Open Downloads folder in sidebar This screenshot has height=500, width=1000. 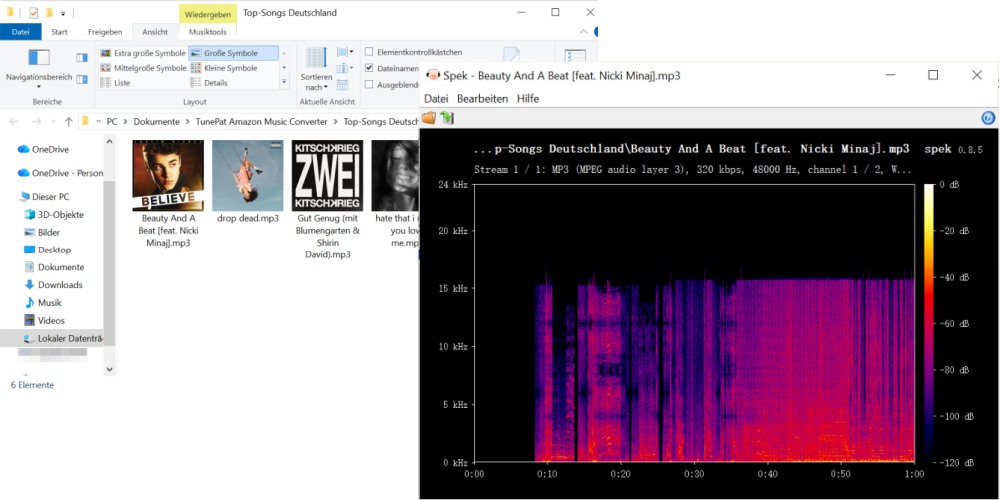53,285
